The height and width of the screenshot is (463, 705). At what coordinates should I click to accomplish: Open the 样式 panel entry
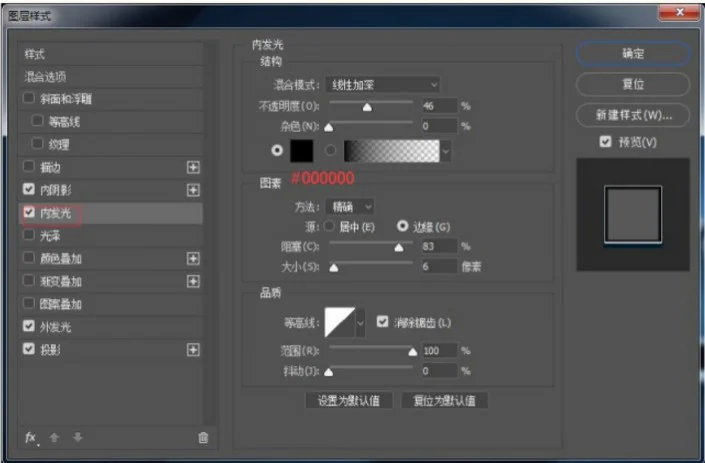coord(111,54)
